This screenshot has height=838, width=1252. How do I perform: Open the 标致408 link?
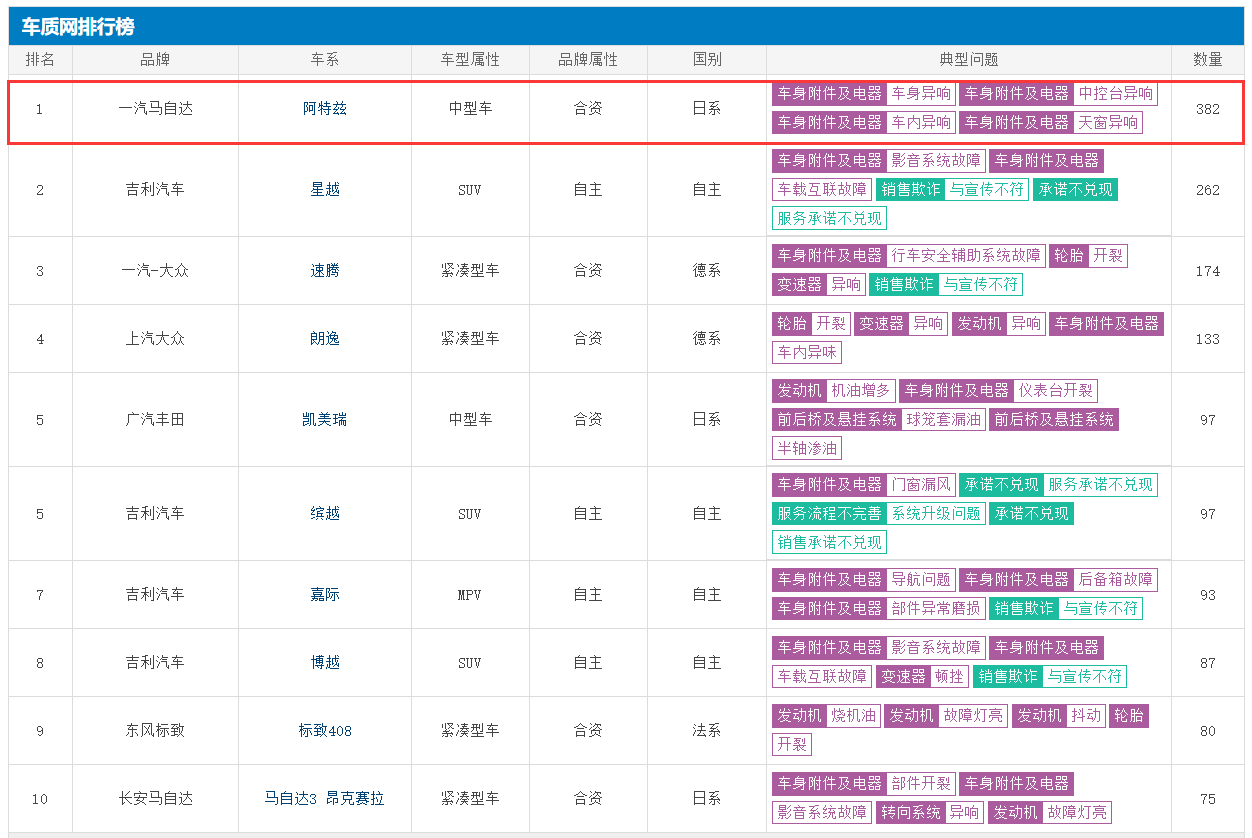coord(325,731)
